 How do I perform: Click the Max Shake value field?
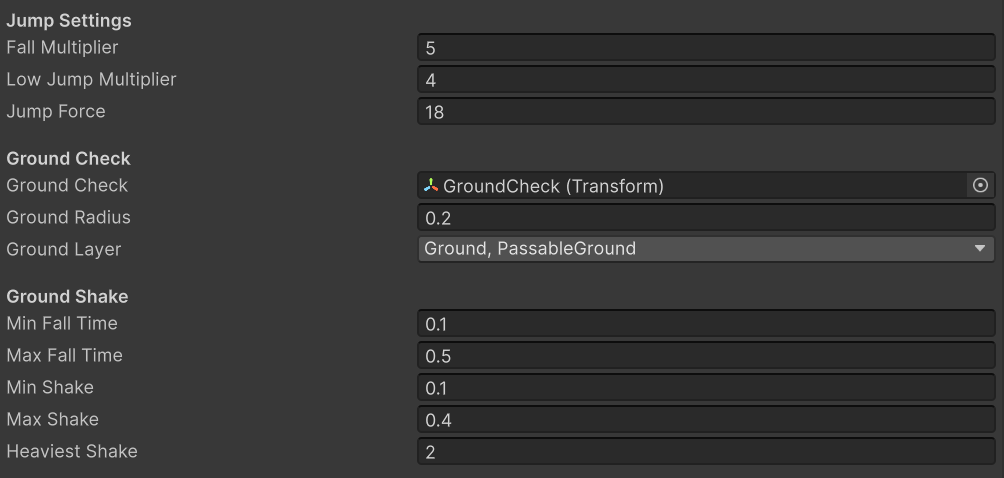(x=705, y=420)
